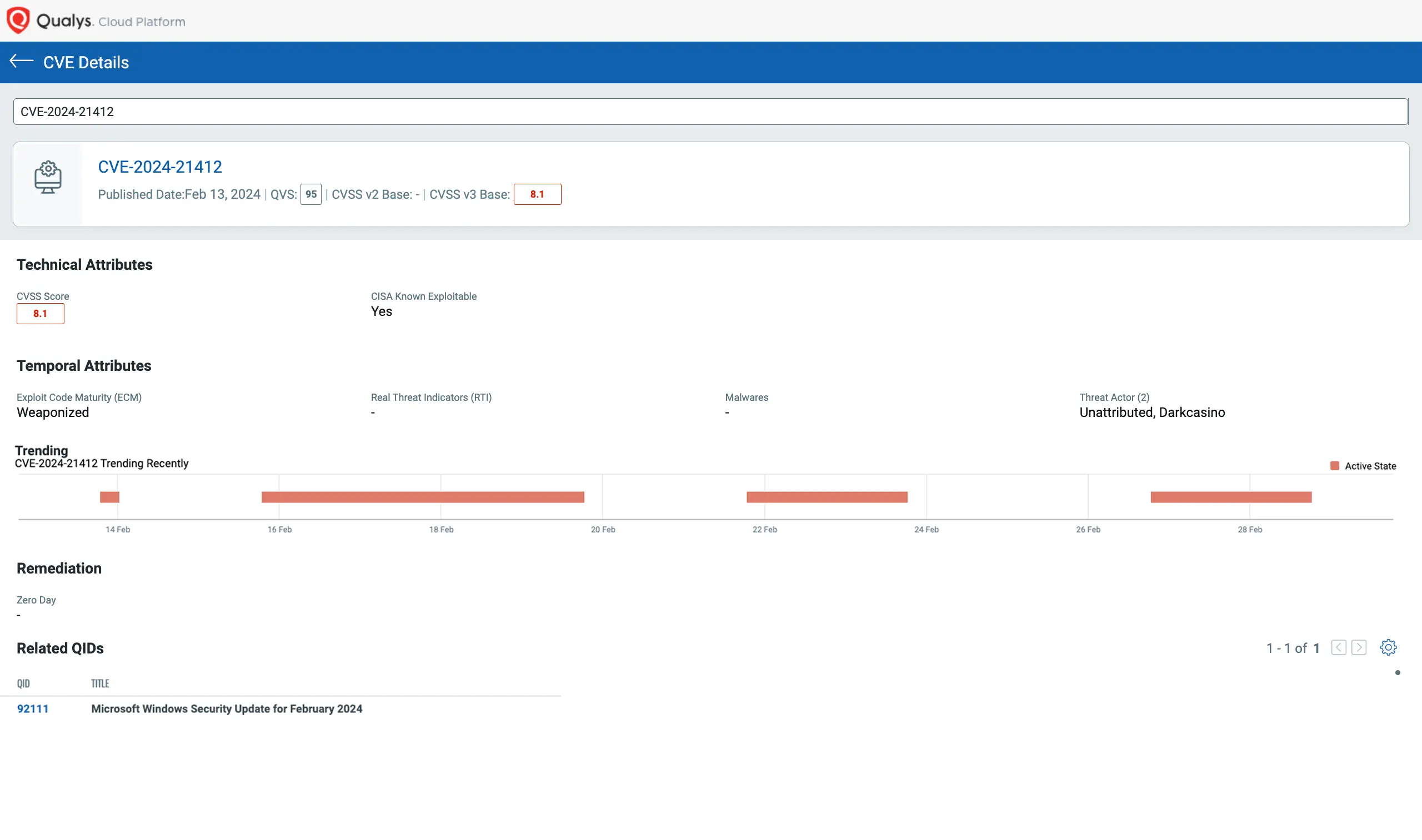
Task: Sort by the QID column header
Action: tap(23, 684)
